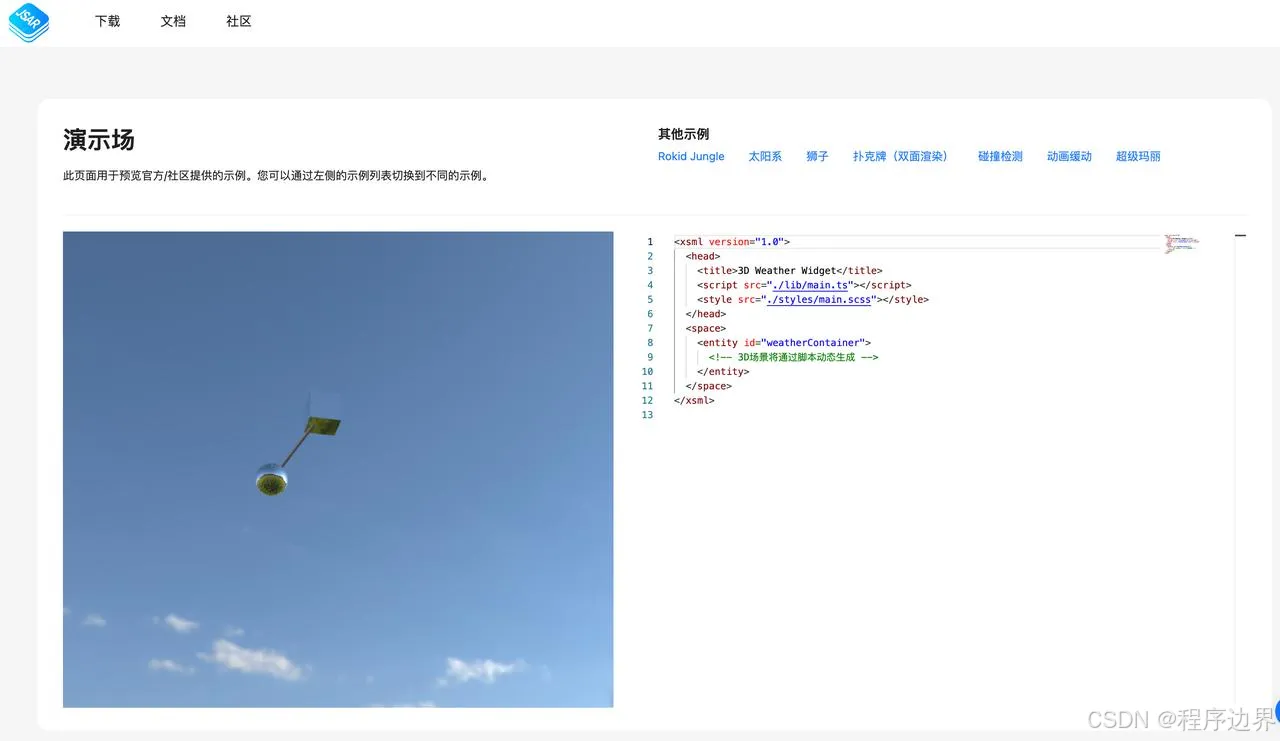The height and width of the screenshot is (741, 1280).
Task: Click the code minimap preview
Action: pyautogui.click(x=1181, y=242)
